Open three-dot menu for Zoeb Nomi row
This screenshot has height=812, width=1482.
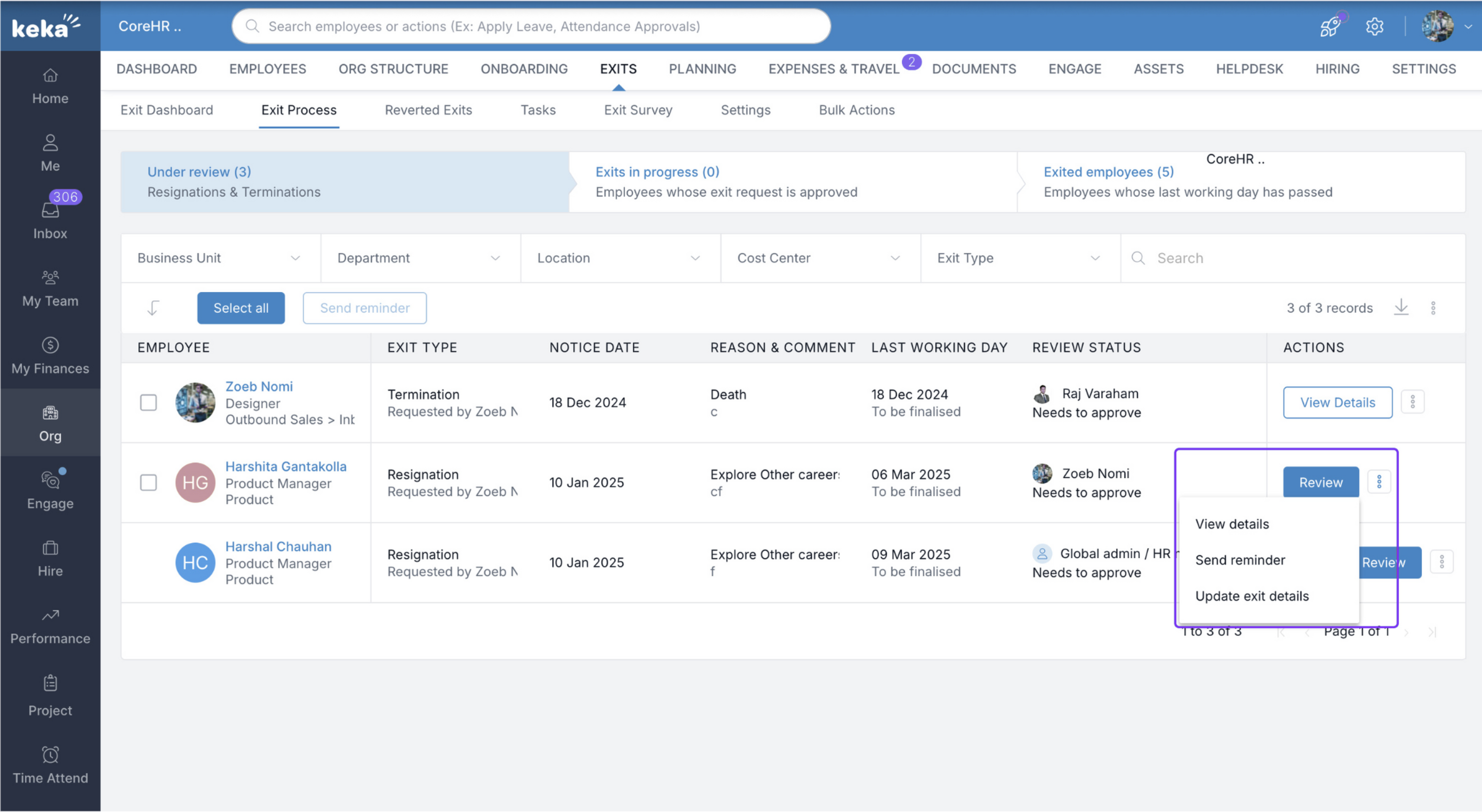[1412, 402]
